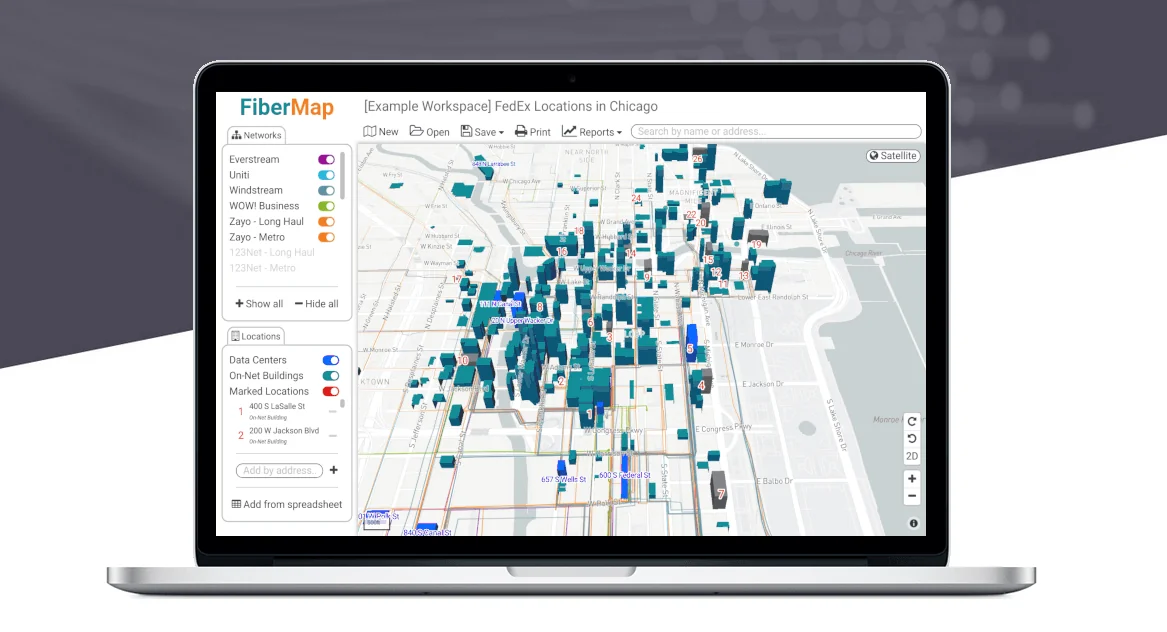The width and height of the screenshot is (1167, 632).
Task: Toggle the Zayo - Long Haul network
Action: pos(326,222)
